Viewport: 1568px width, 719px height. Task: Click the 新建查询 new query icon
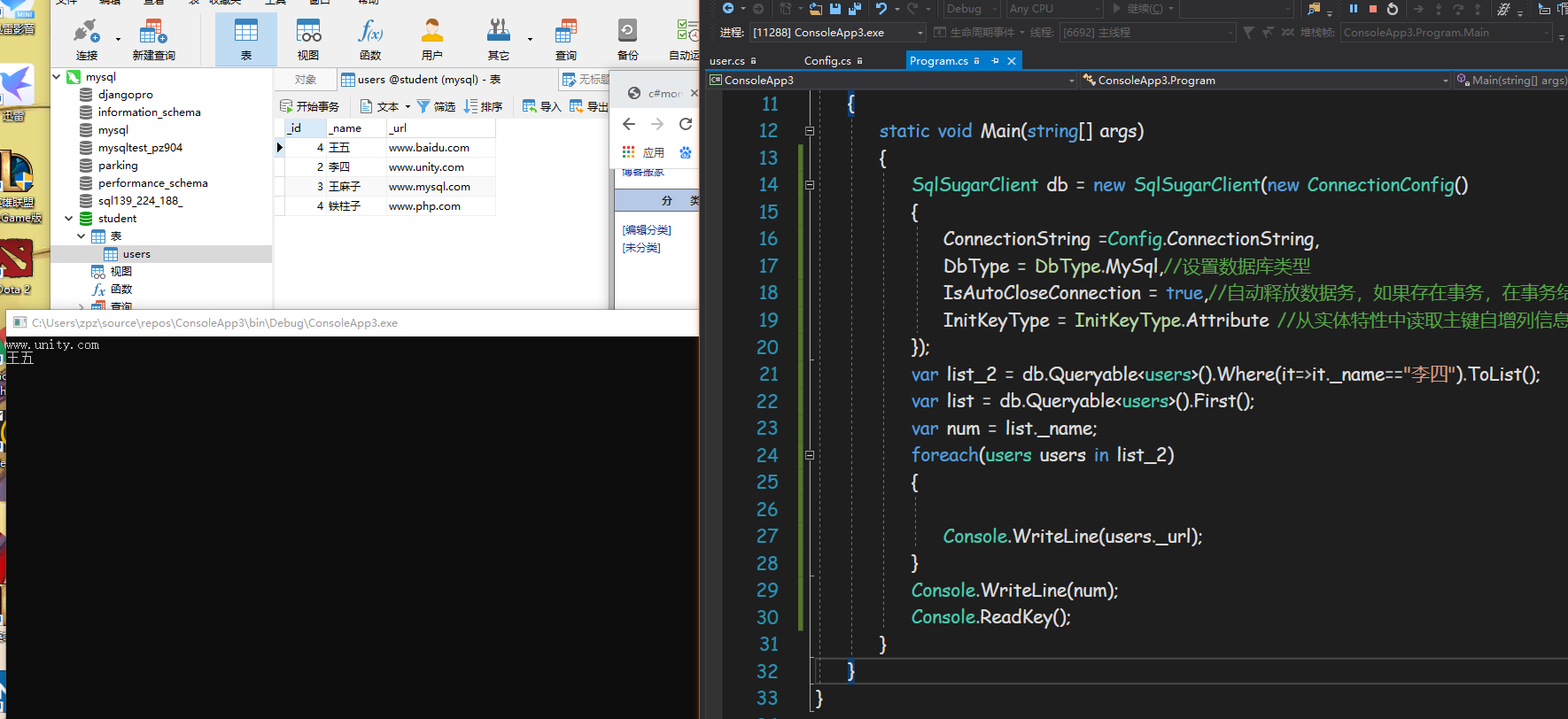point(153,38)
